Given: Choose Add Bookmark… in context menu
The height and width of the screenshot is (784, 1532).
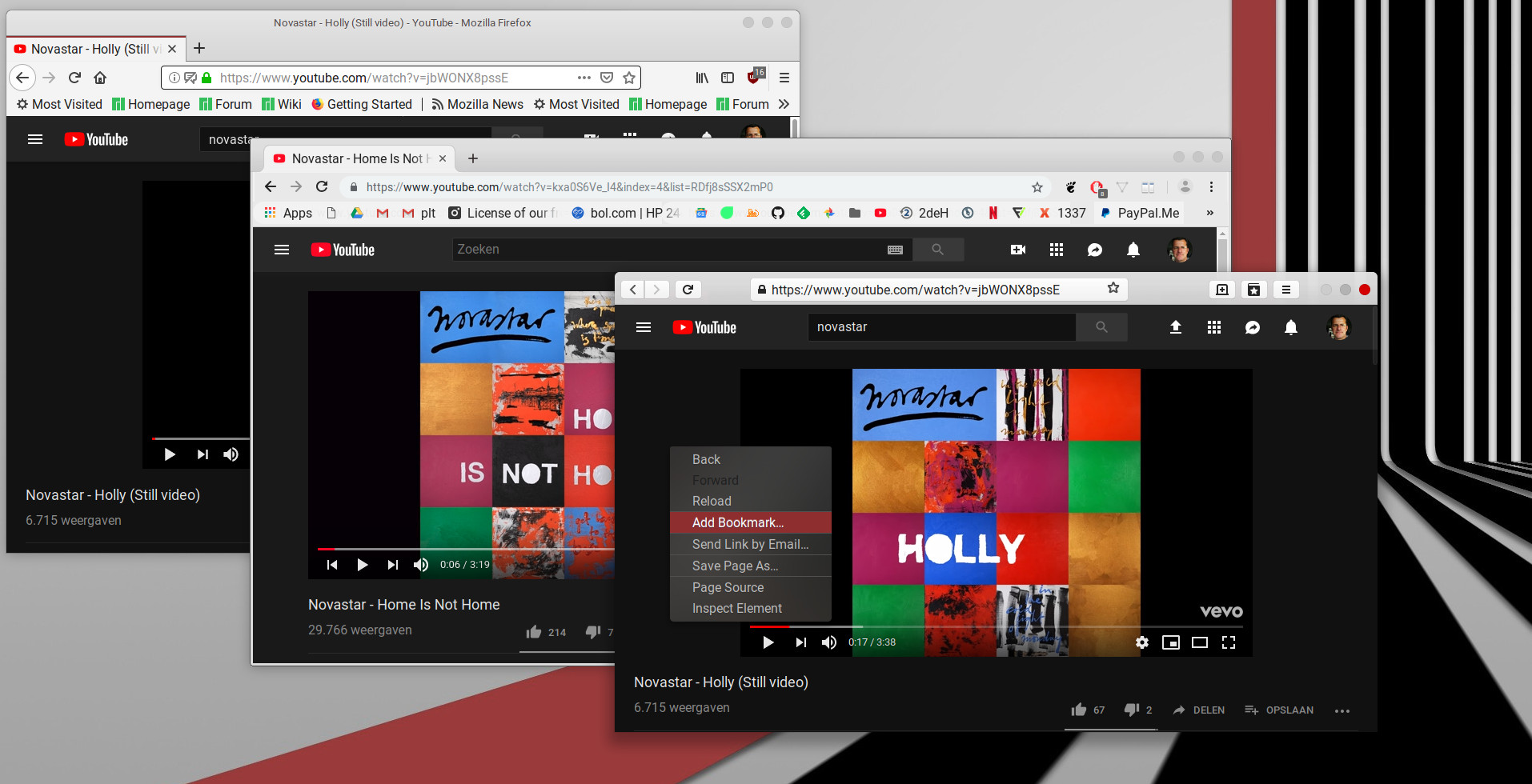Looking at the screenshot, I should [751, 522].
